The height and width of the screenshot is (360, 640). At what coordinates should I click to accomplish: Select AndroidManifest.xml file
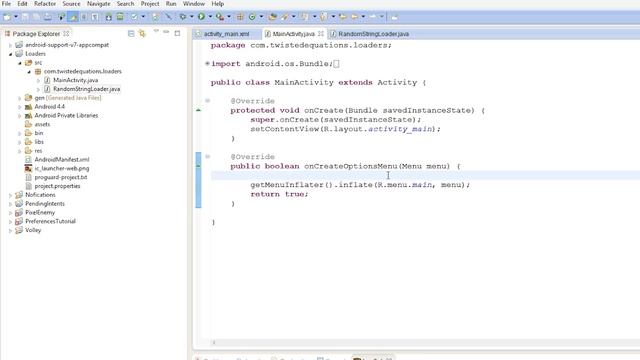pos(61,160)
